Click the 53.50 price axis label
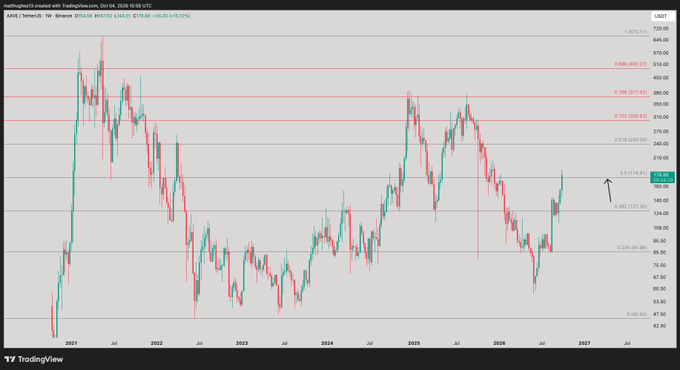680x370 pixels. tap(660, 301)
